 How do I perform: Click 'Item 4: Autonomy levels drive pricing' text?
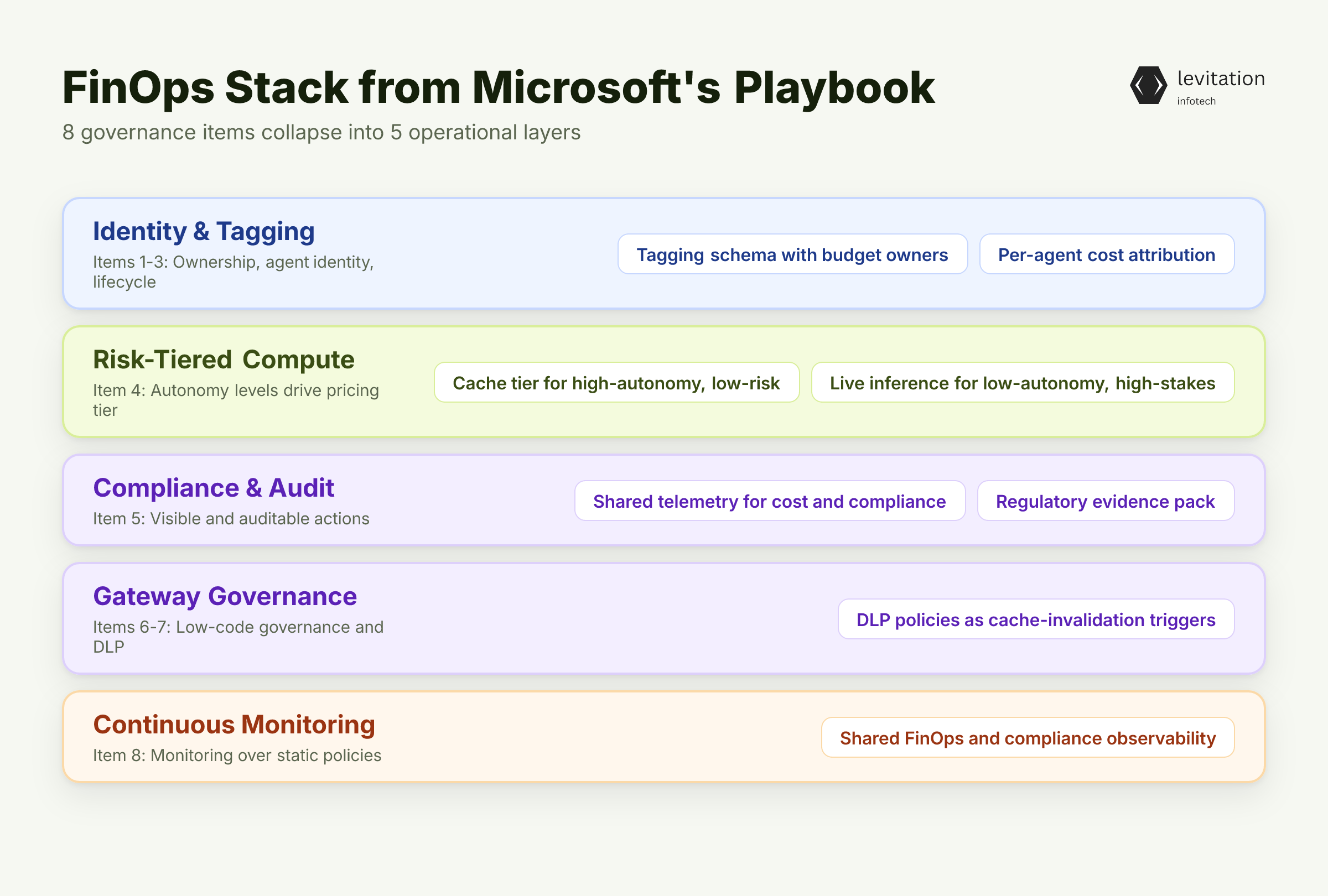(236, 400)
